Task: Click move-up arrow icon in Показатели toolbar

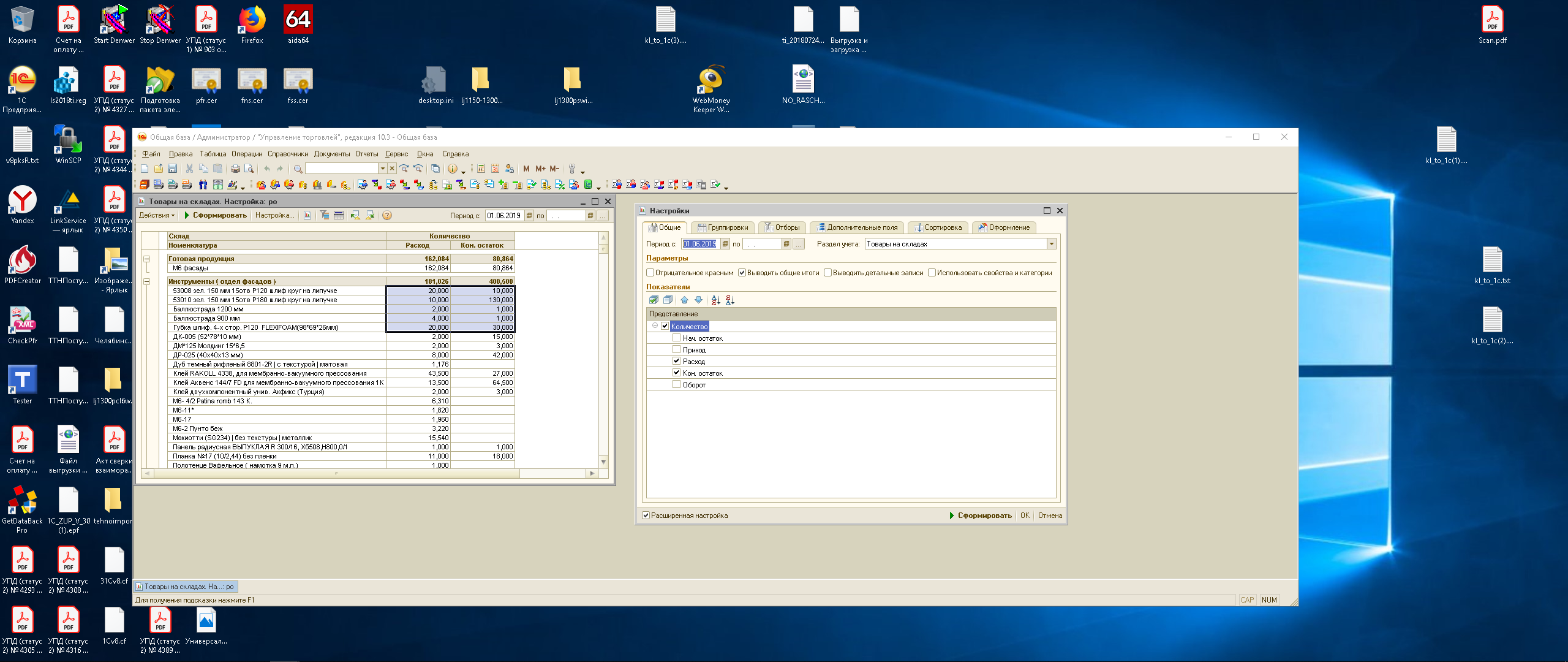Action: pyautogui.click(x=684, y=300)
